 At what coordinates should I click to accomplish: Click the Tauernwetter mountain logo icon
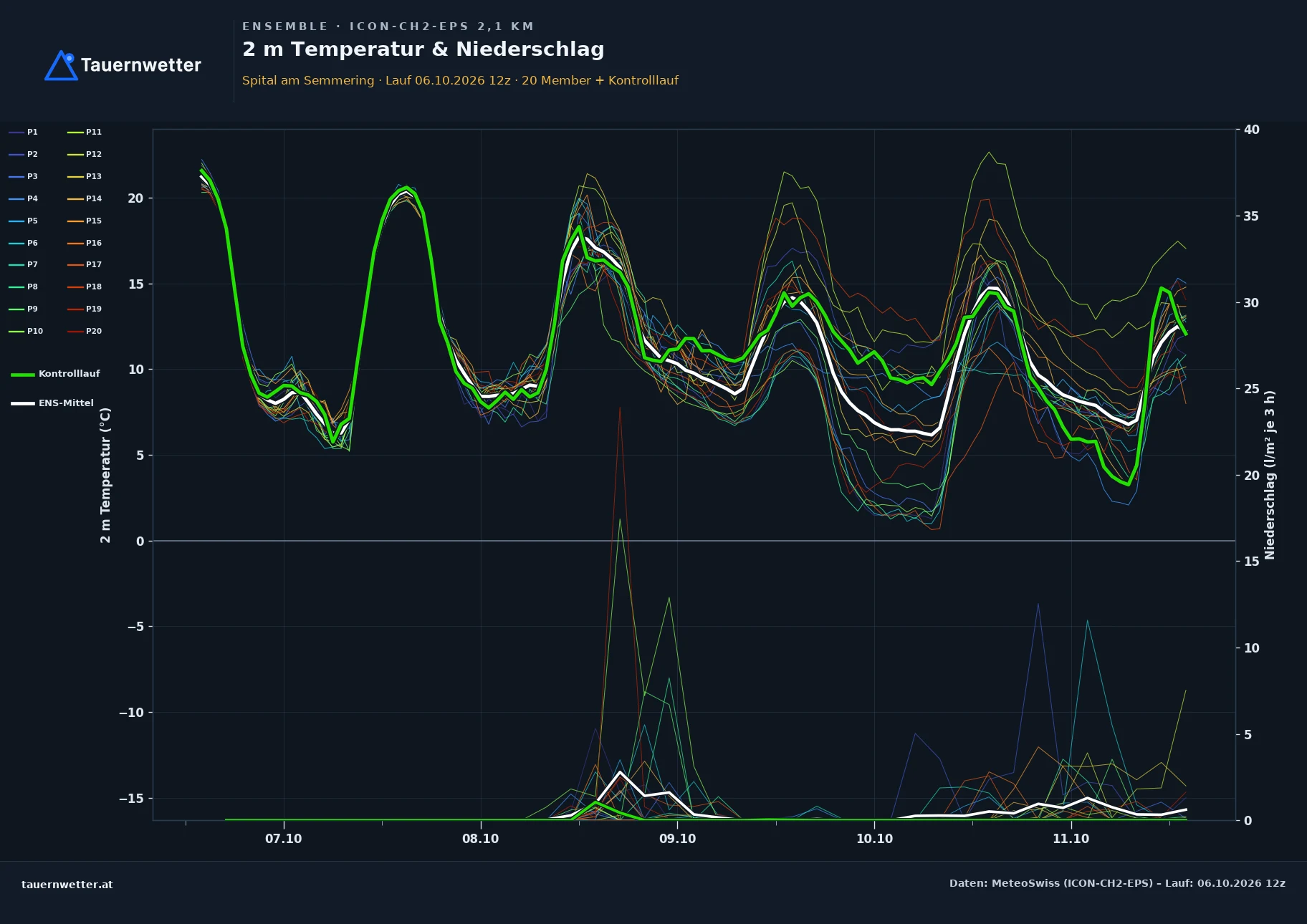coord(61,65)
